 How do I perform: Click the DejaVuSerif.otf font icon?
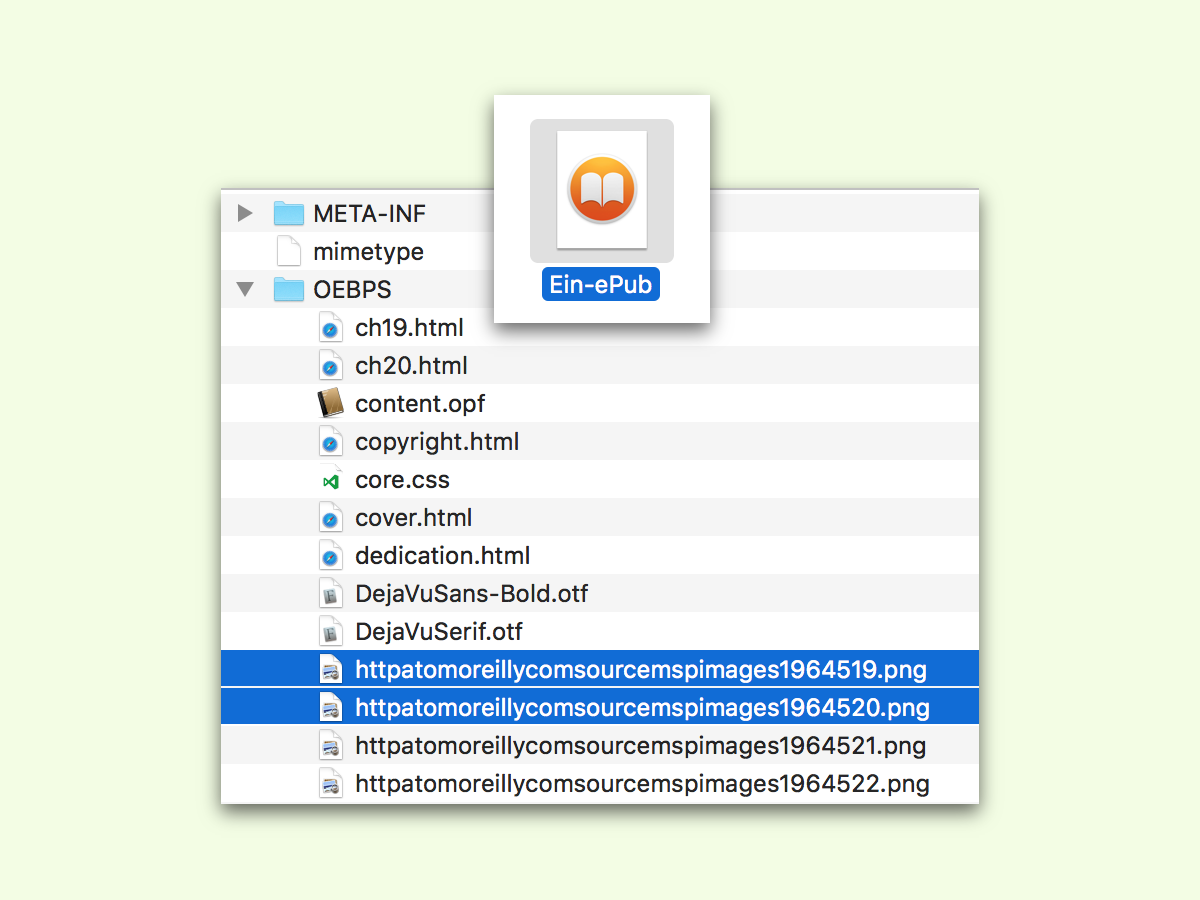coord(330,632)
